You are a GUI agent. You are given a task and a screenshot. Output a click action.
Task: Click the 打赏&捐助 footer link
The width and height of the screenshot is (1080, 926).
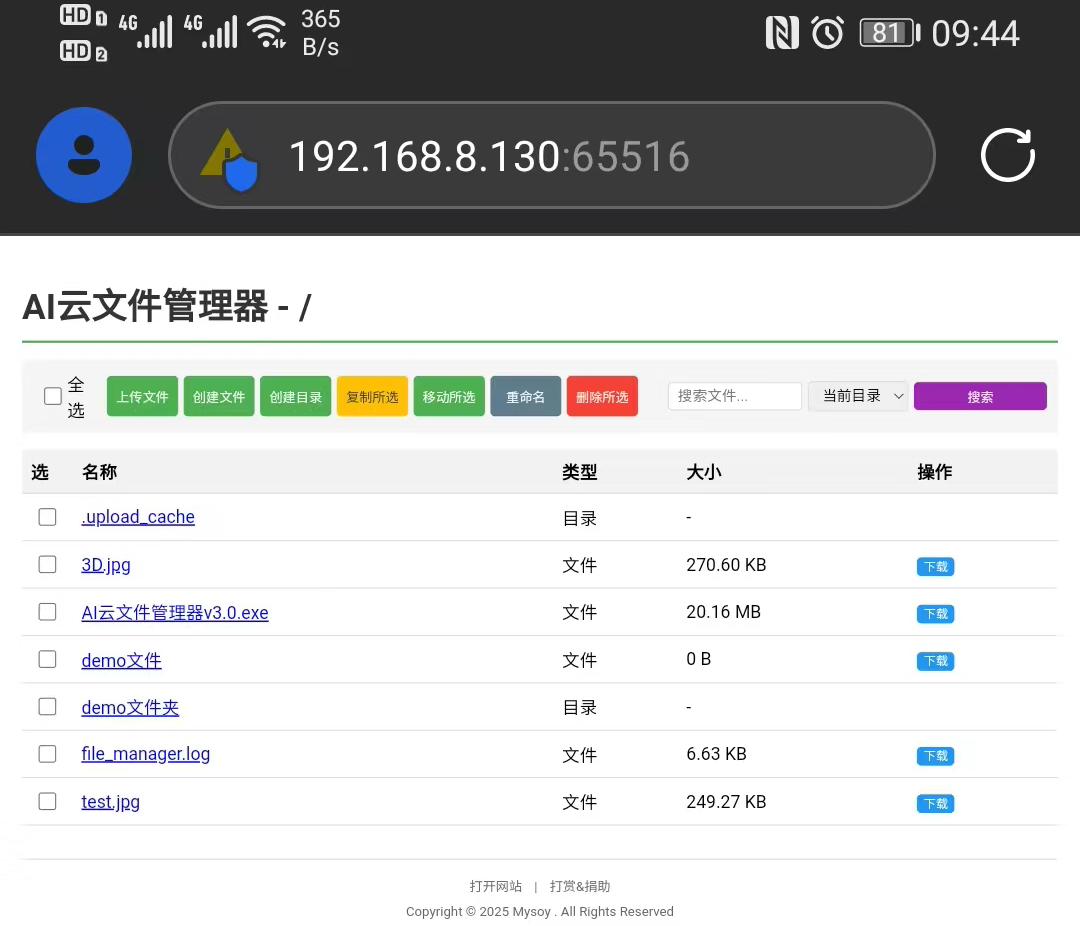(x=580, y=886)
